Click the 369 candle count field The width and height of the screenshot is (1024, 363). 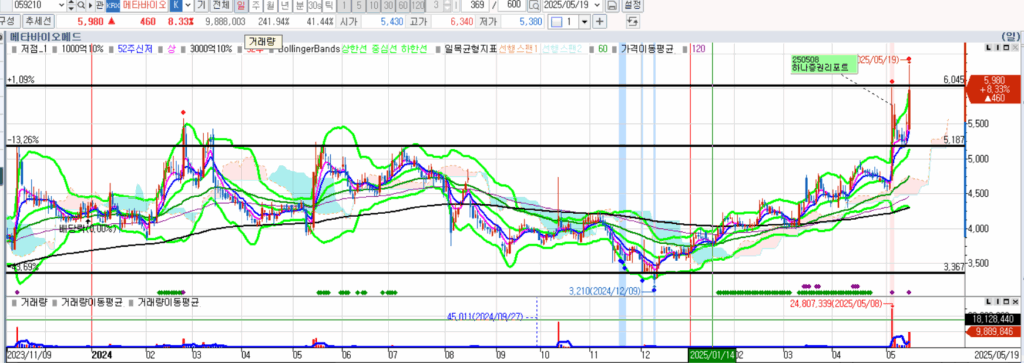click(x=475, y=5)
